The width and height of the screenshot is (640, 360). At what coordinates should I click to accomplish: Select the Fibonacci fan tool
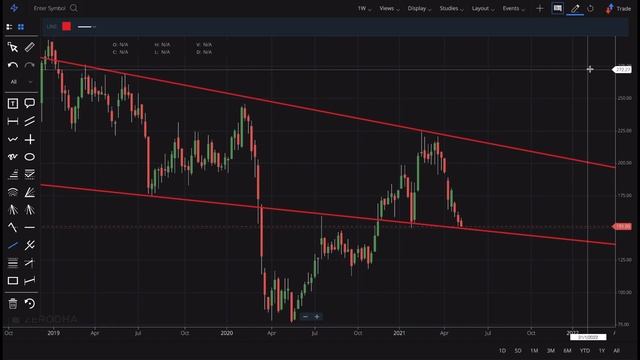tap(29, 192)
